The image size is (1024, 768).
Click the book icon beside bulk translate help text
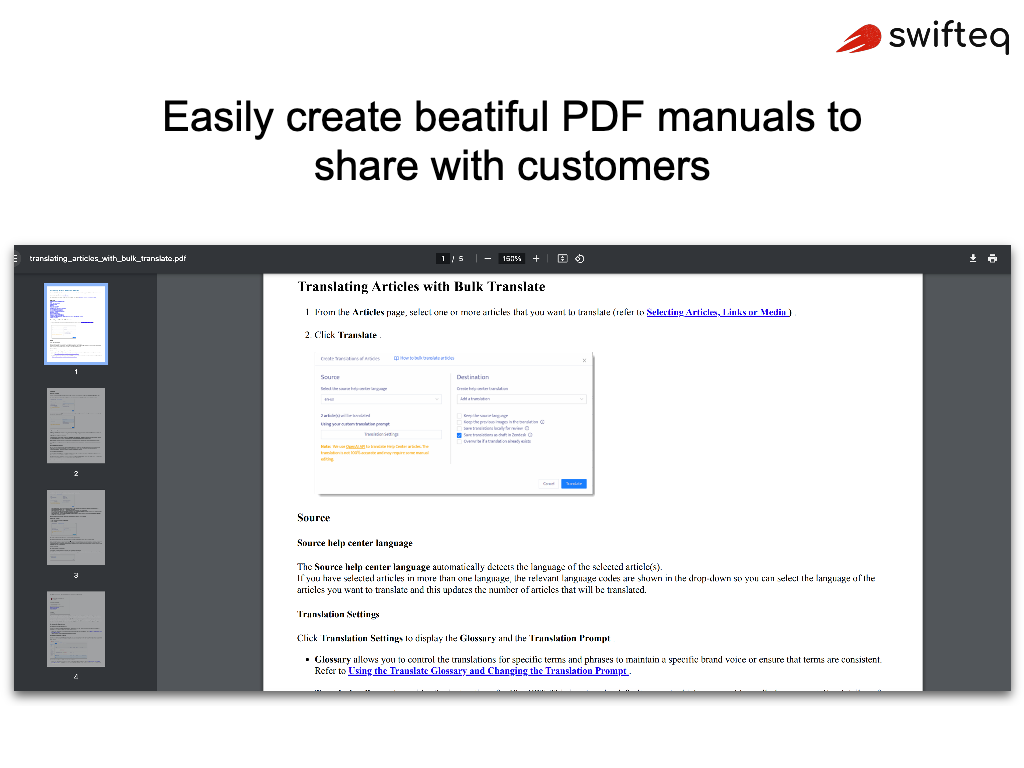(396, 358)
